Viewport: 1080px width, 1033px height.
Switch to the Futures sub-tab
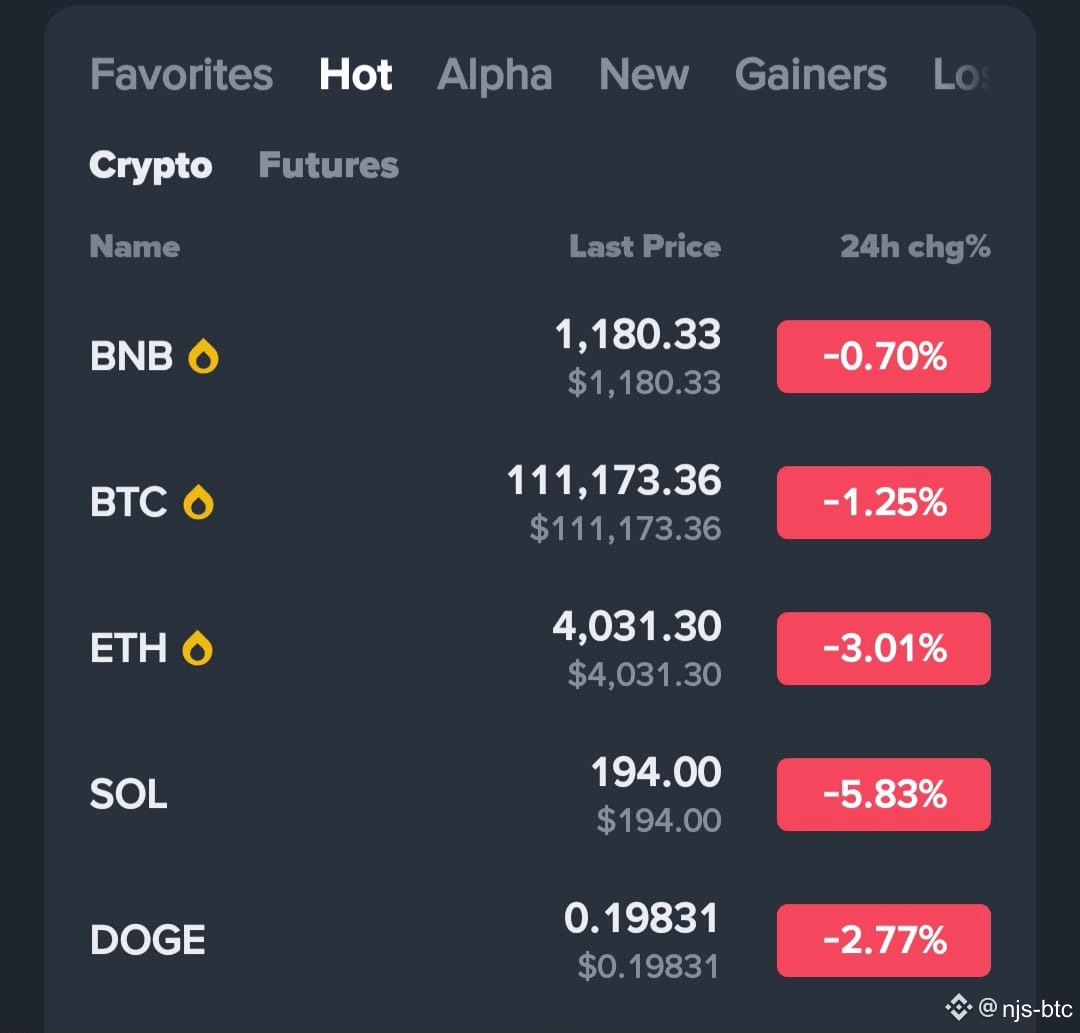(x=328, y=165)
